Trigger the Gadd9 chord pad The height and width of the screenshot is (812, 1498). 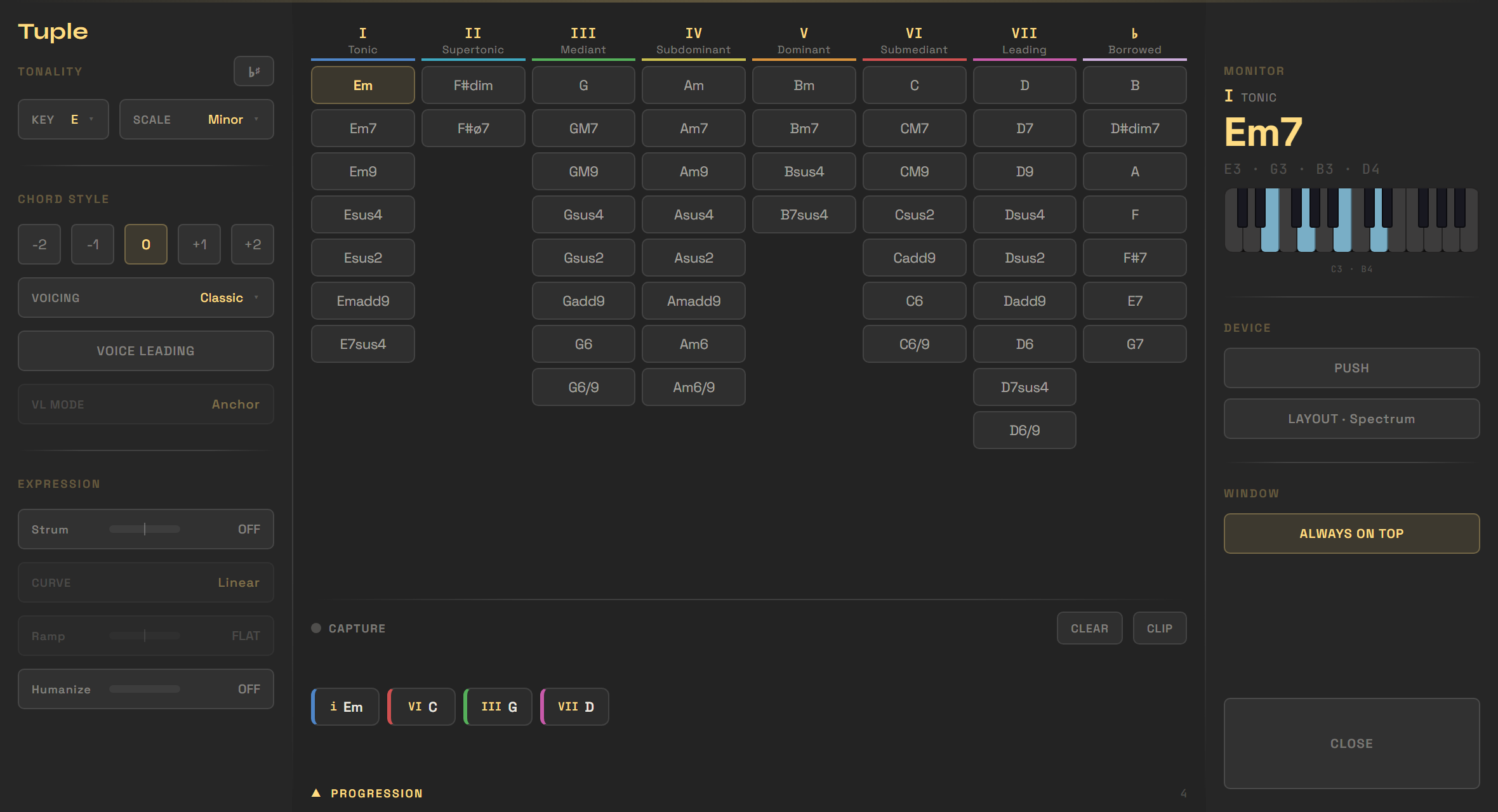click(x=583, y=301)
